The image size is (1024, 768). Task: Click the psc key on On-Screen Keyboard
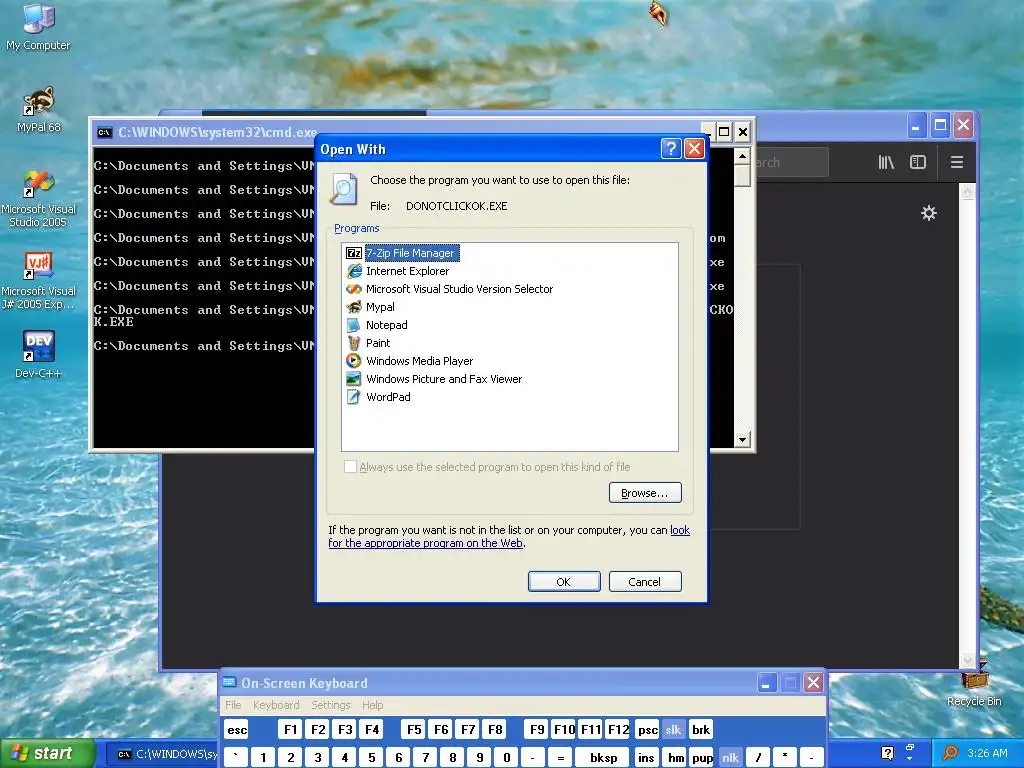(x=647, y=729)
